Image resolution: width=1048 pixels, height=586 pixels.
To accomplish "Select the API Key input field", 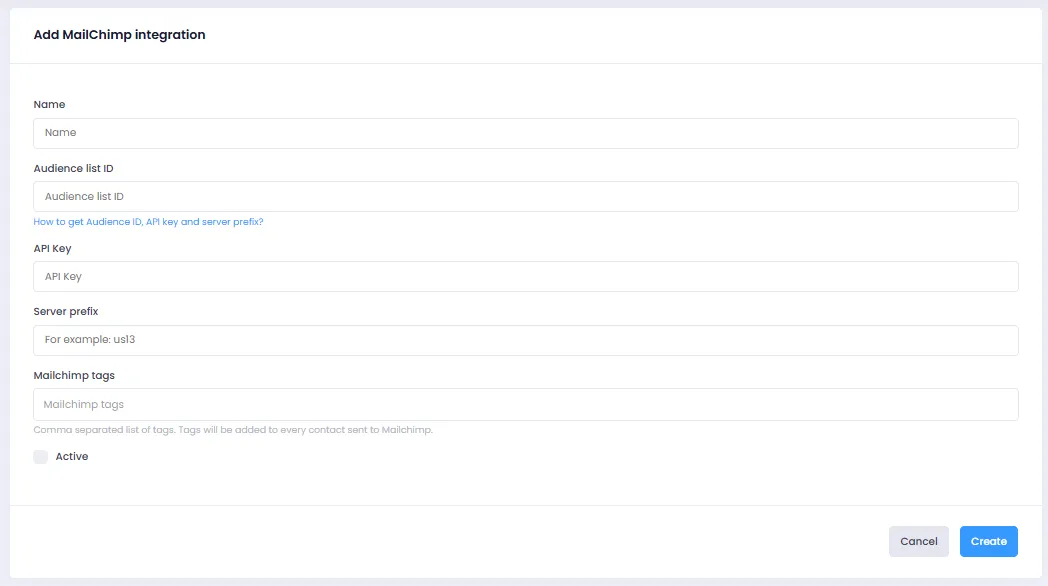I will 525,277.
